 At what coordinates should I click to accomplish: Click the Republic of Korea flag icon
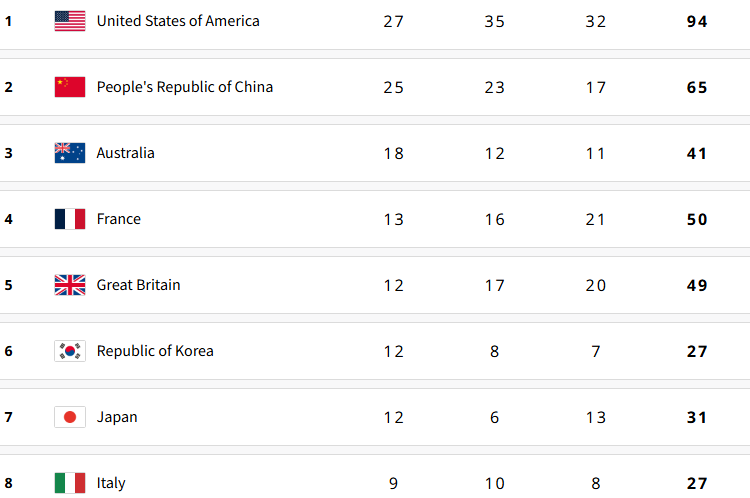[70, 351]
